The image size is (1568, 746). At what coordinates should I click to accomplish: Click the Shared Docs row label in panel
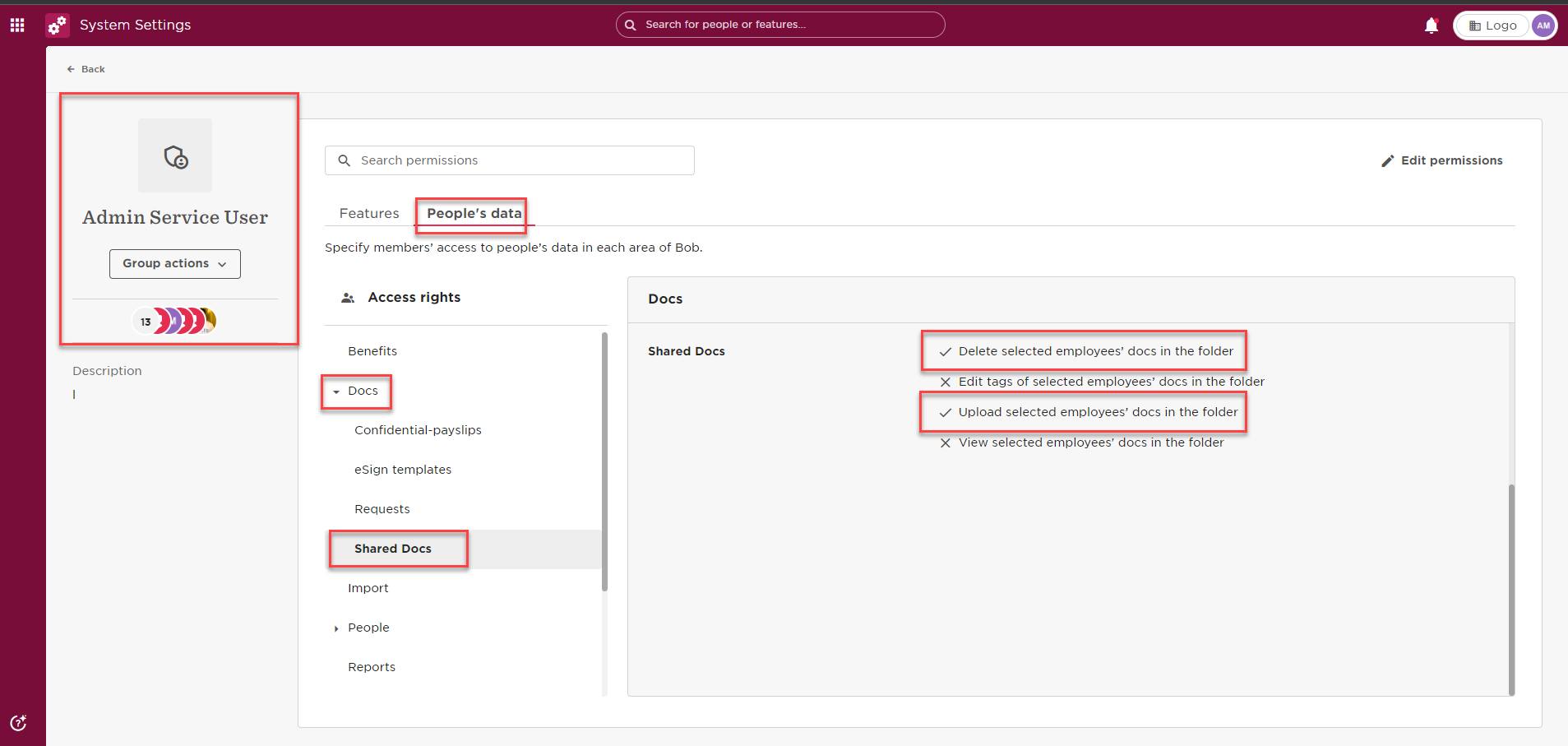(687, 351)
